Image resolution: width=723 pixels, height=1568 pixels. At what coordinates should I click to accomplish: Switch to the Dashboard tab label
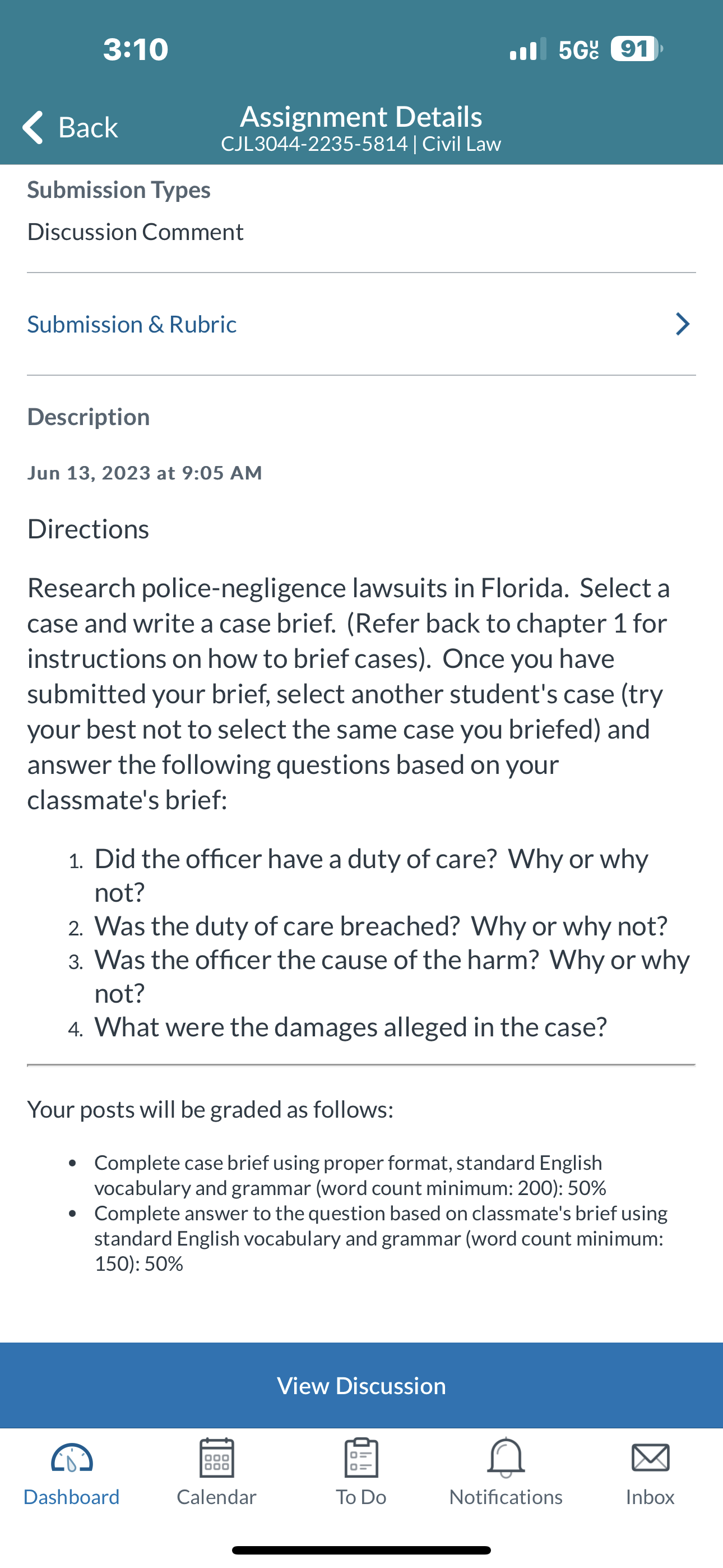[72, 1497]
